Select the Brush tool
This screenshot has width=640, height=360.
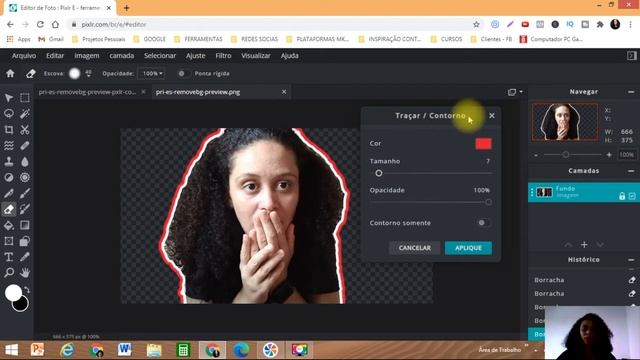coord(25,193)
